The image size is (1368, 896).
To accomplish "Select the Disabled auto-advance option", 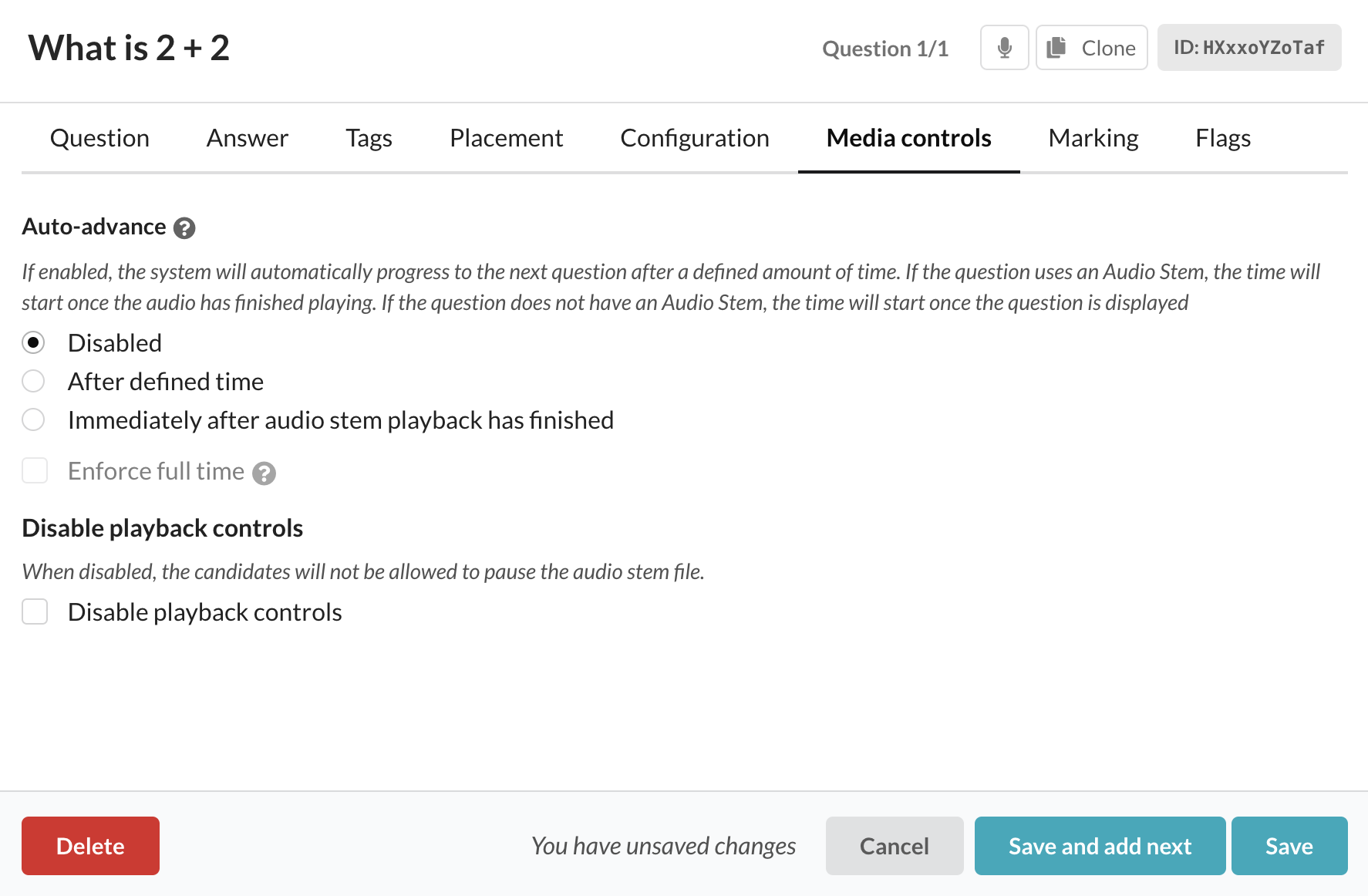I will (33, 342).
